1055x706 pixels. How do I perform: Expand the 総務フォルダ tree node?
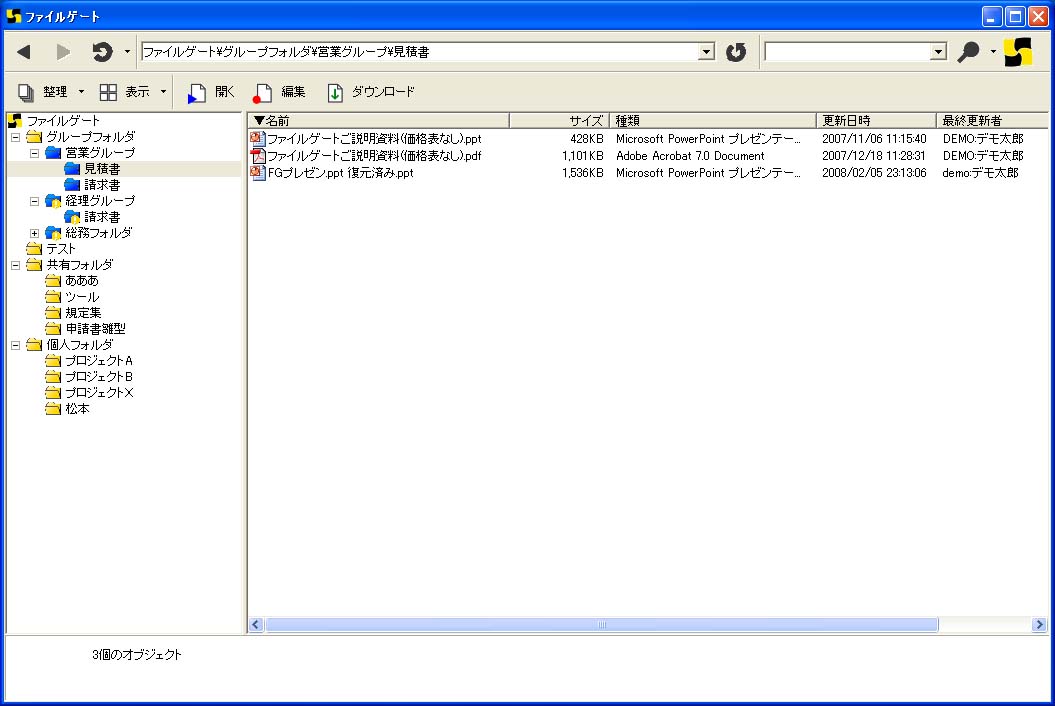(x=35, y=233)
